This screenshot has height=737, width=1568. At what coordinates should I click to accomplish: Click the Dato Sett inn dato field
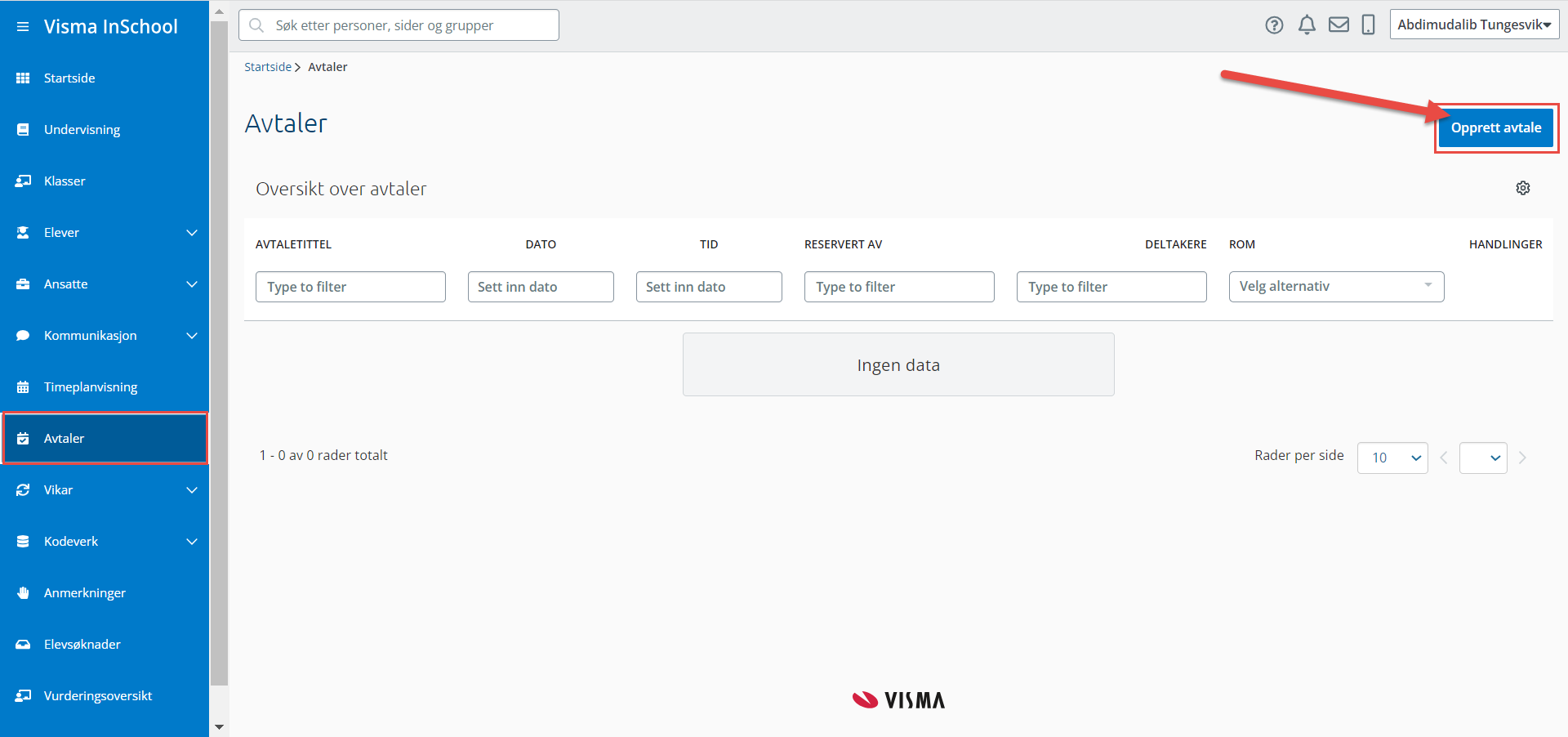coord(541,287)
